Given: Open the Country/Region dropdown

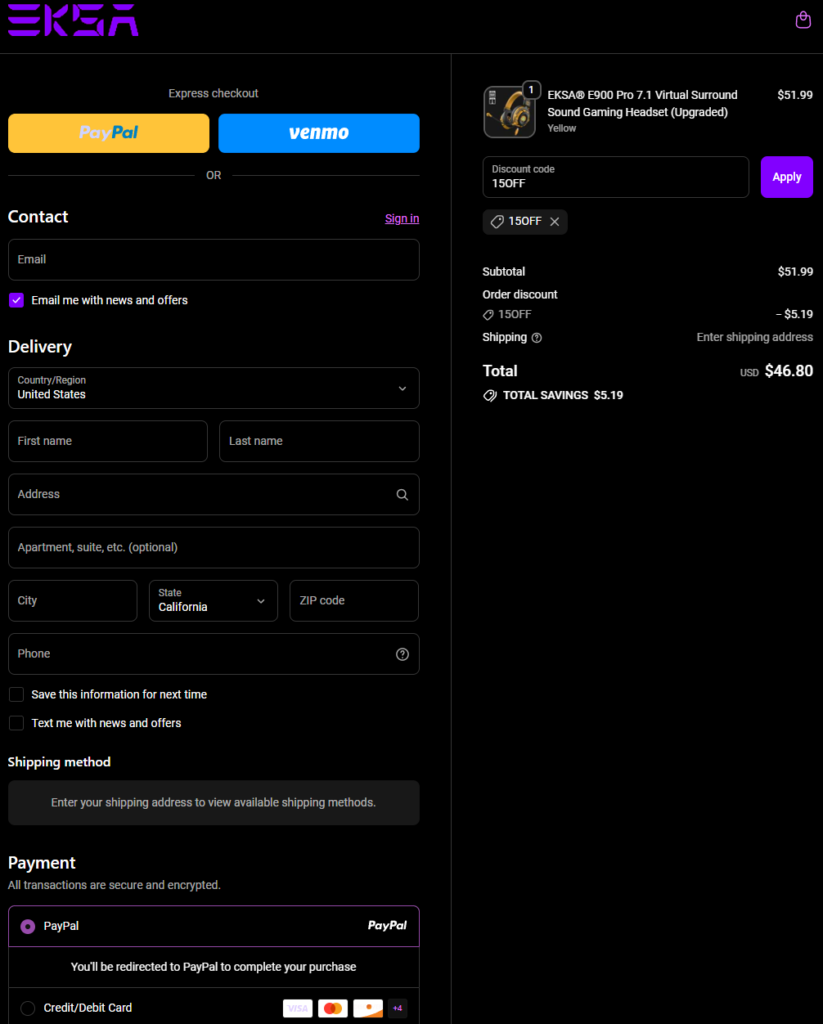Looking at the screenshot, I should click(x=213, y=388).
